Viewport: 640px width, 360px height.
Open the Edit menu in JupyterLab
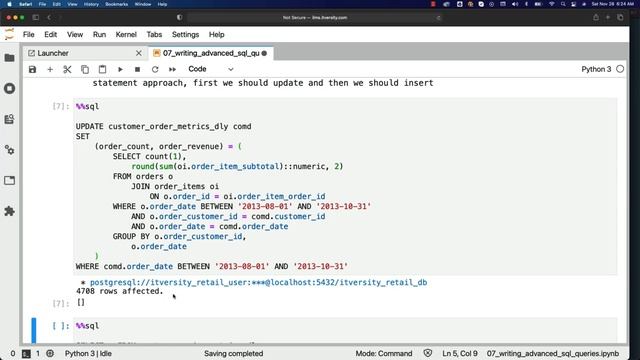51,35
